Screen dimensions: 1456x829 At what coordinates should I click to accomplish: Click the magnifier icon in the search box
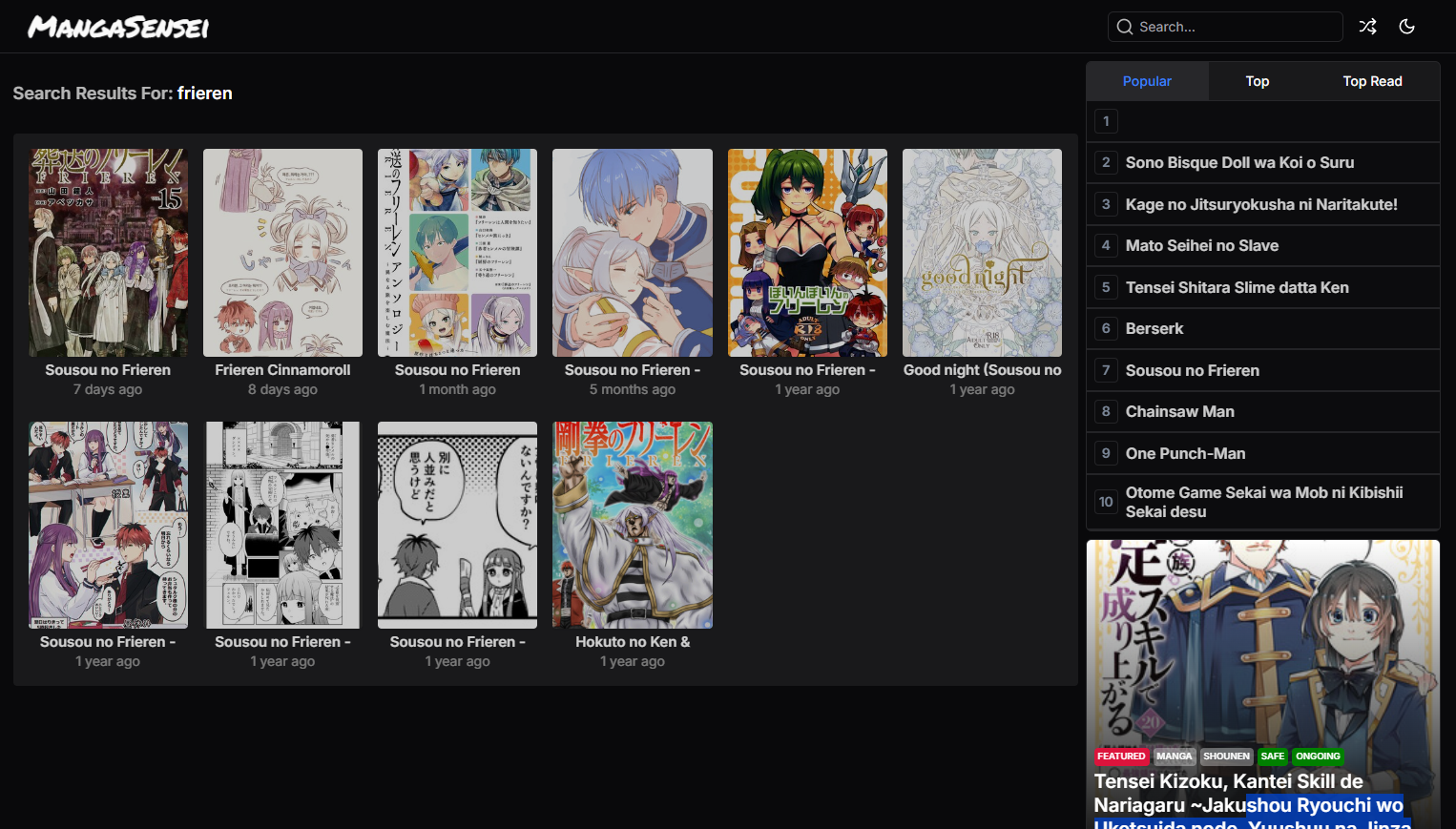pyautogui.click(x=1125, y=27)
